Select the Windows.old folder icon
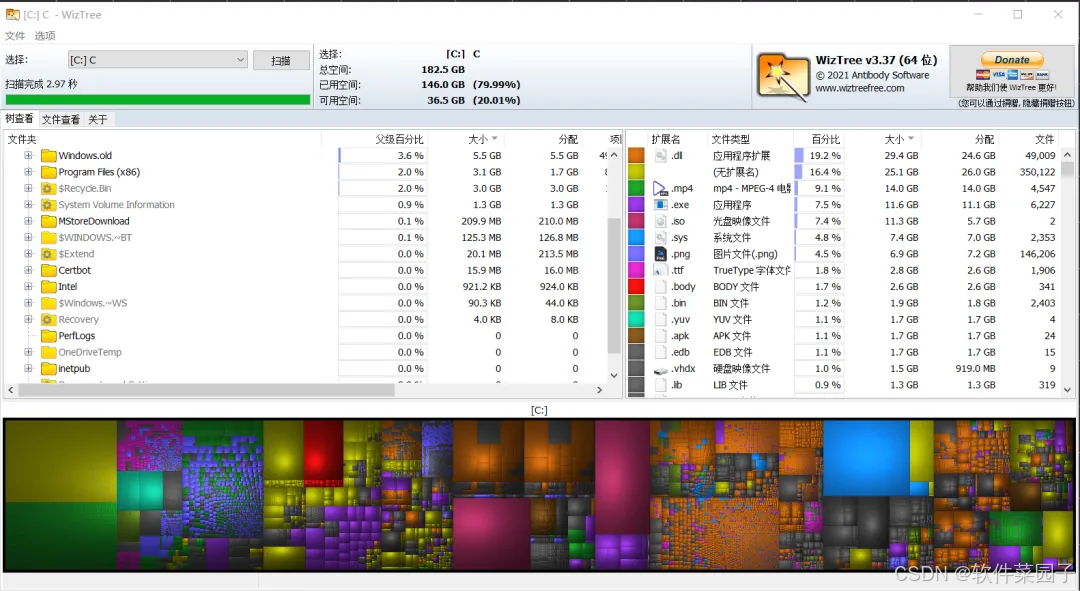Viewport: 1080px width, 591px height. coord(48,156)
